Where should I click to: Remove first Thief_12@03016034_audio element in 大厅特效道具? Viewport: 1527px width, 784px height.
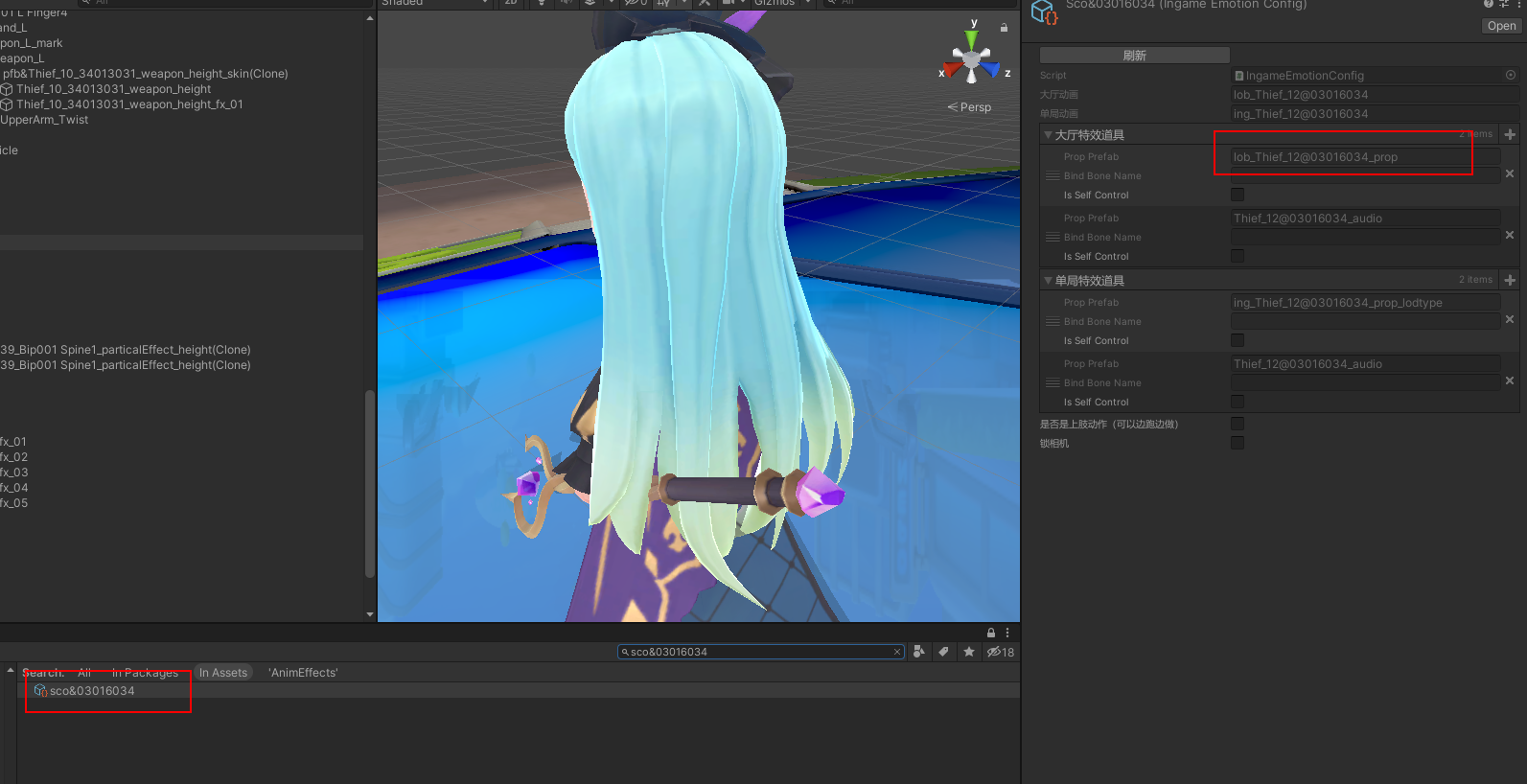(x=1510, y=236)
